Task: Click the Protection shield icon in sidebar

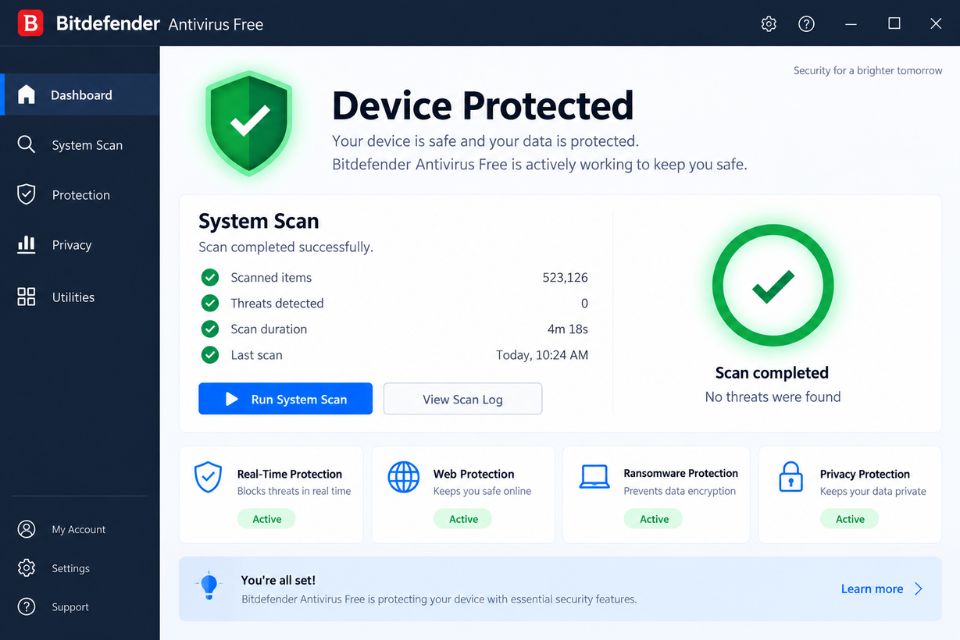Action: (x=26, y=194)
